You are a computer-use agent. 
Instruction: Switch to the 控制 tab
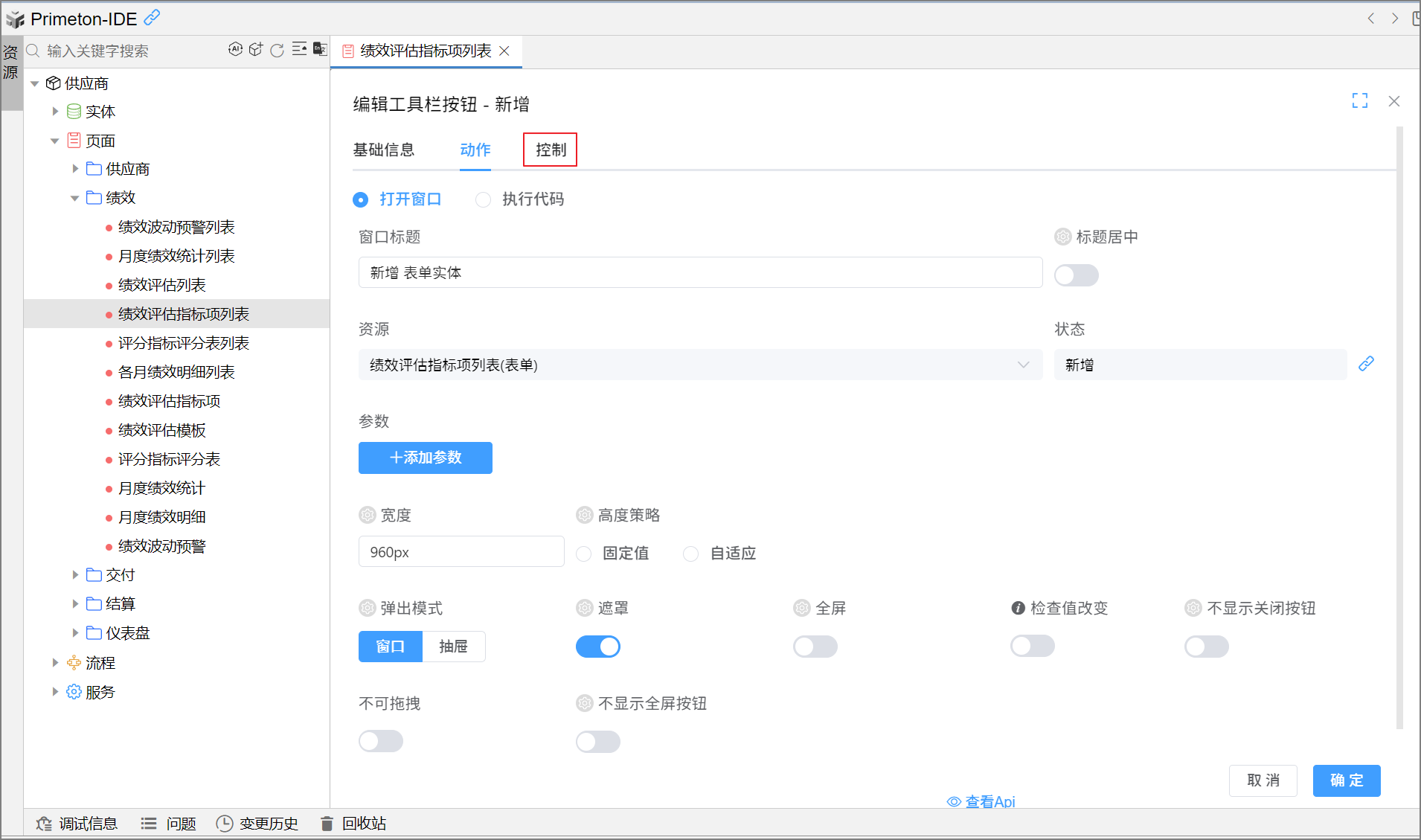[551, 150]
